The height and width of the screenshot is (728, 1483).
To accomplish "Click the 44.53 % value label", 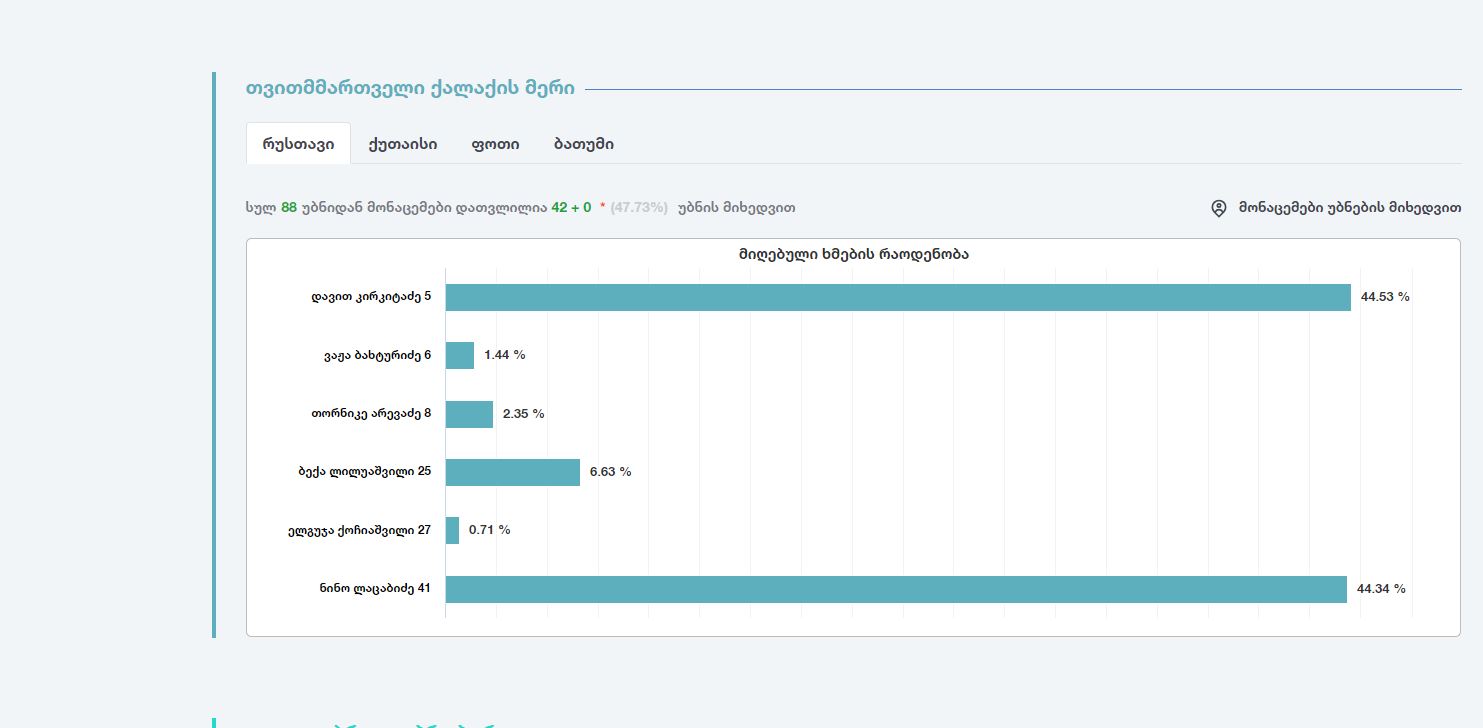I will (1385, 297).
